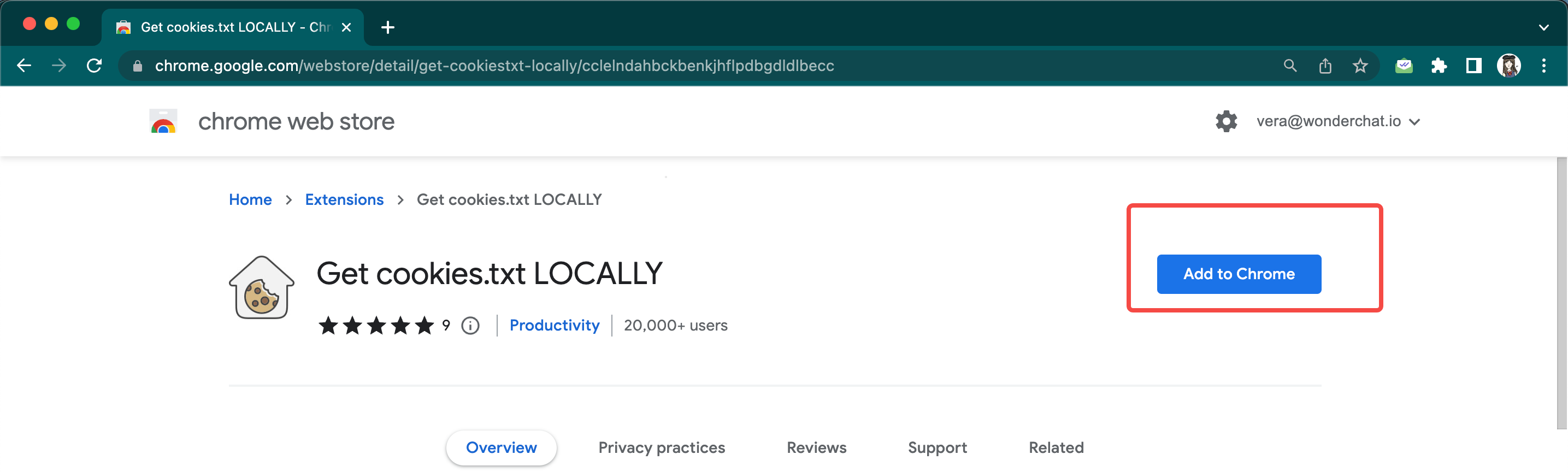The height and width of the screenshot is (472, 1568).
Task: Follow the Productivity category link
Action: [x=554, y=326]
